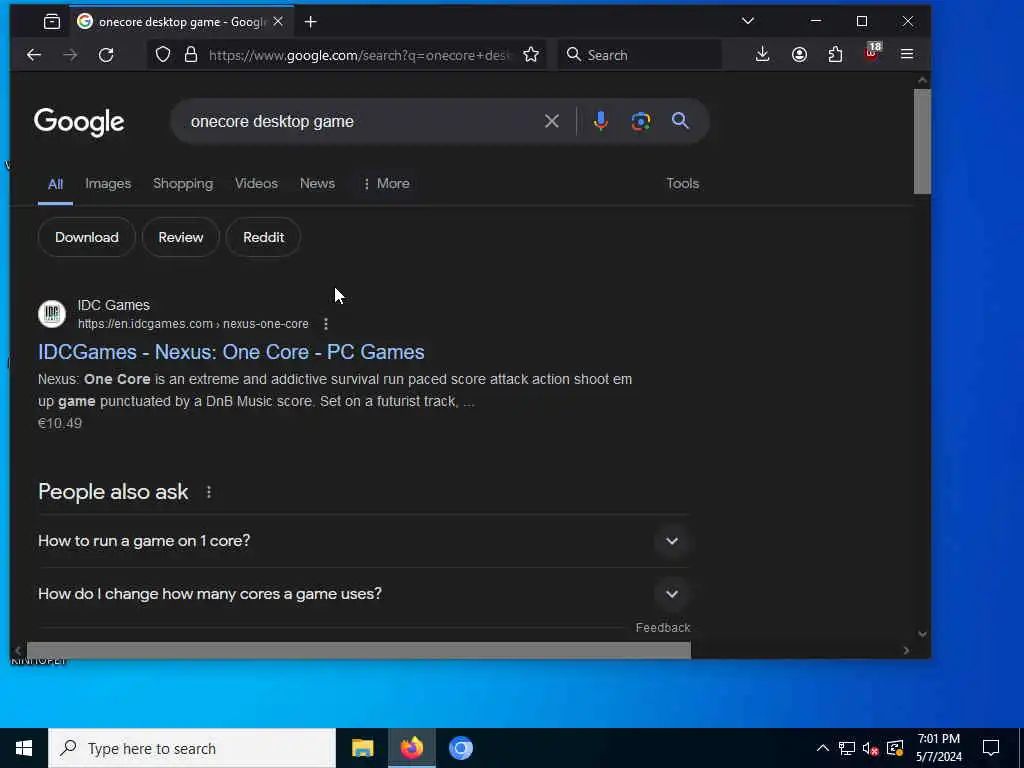The height and width of the screenshot is (768, 1024).
Task: Select the All results tab
Action: coord(56,184)
